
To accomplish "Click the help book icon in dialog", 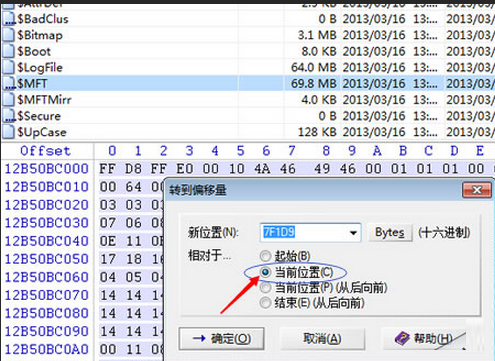I will (x=402, y=339).
